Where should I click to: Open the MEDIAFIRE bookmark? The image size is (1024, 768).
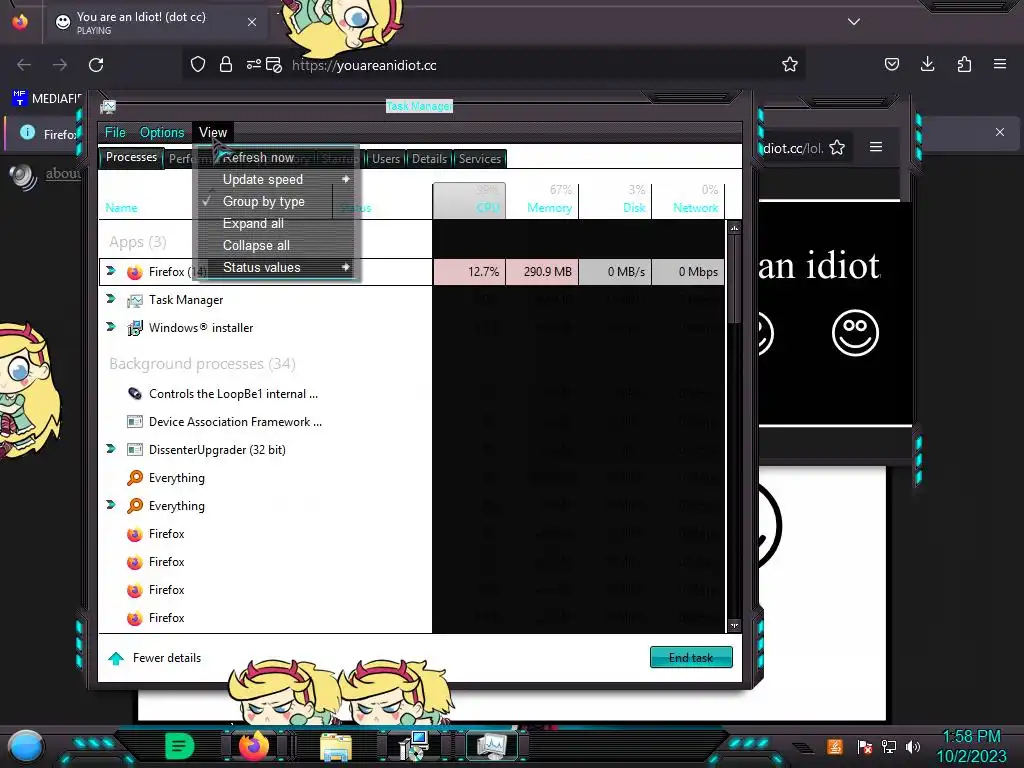pyautogui.click(x=47, y=99)
